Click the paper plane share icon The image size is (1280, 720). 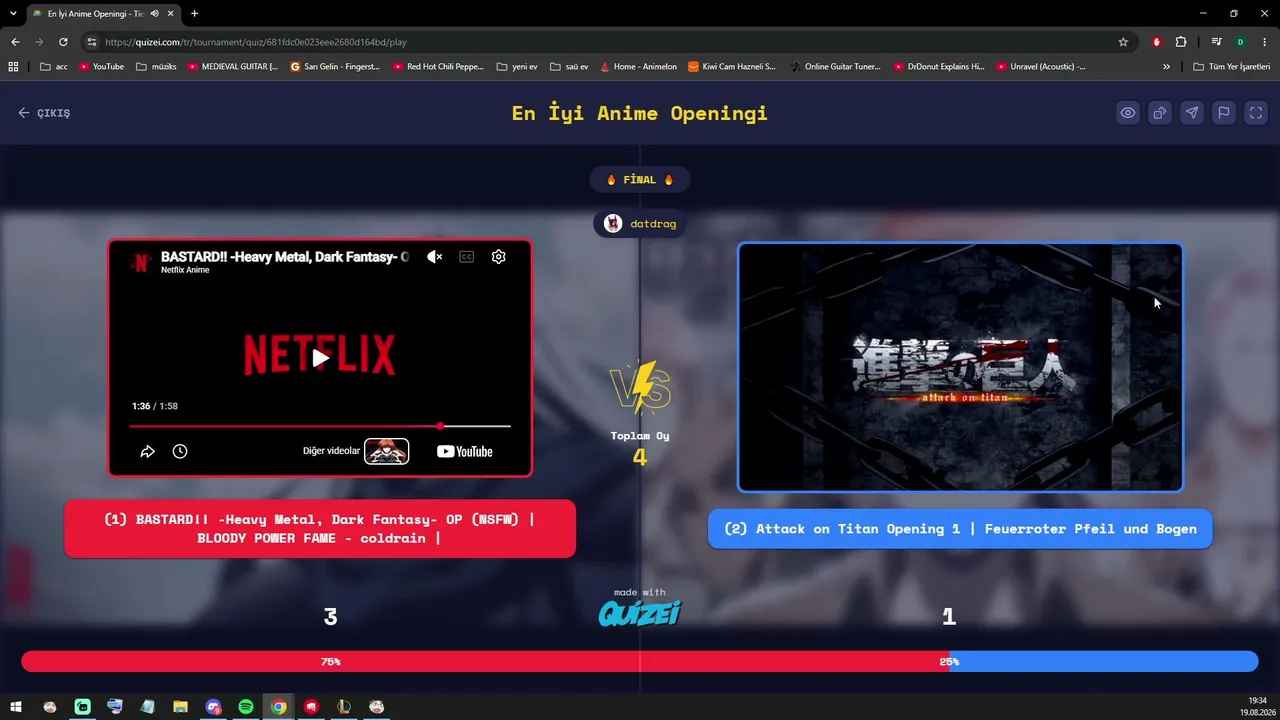coord(1192,113)
